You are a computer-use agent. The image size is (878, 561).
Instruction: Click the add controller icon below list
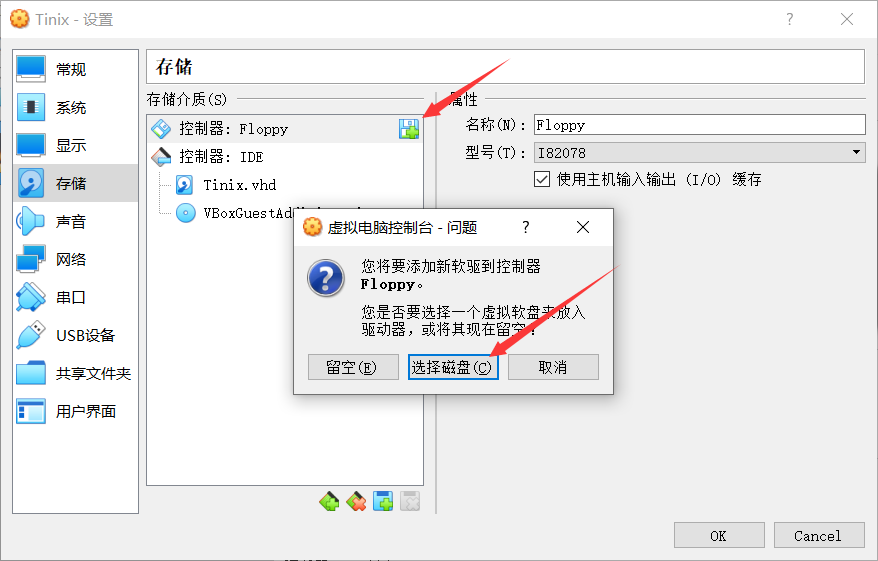[x=329, y=501]
